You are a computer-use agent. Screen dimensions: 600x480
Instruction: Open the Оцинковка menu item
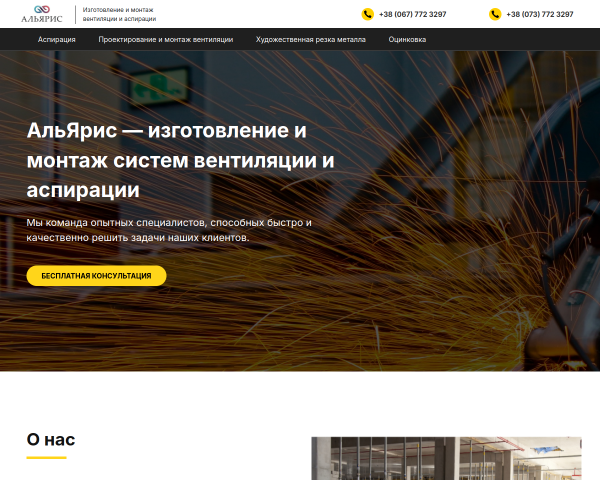coord(407,39)
